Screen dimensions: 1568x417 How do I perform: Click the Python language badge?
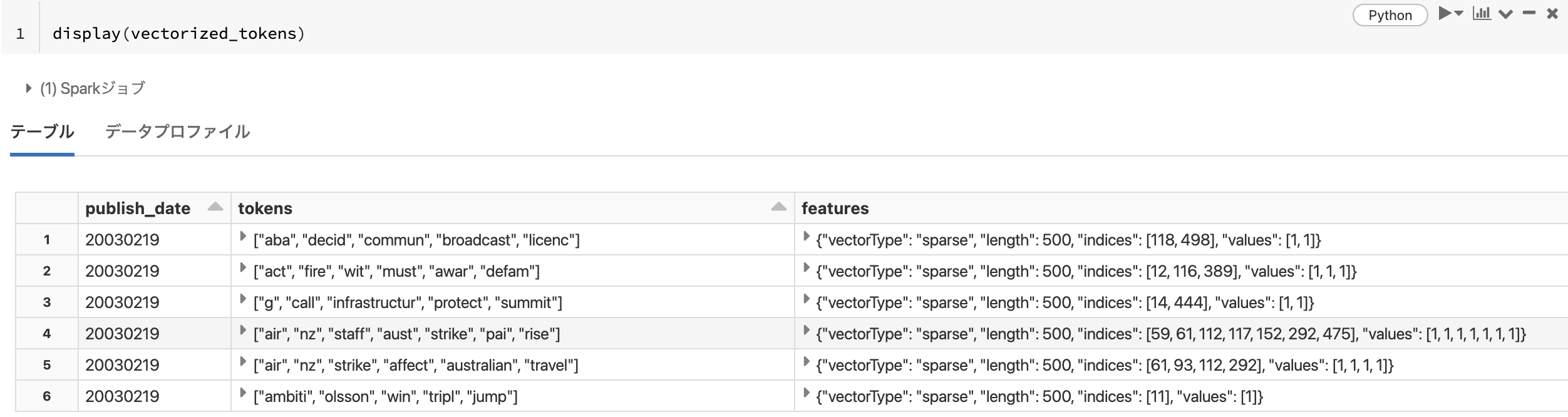[1390, 15]
